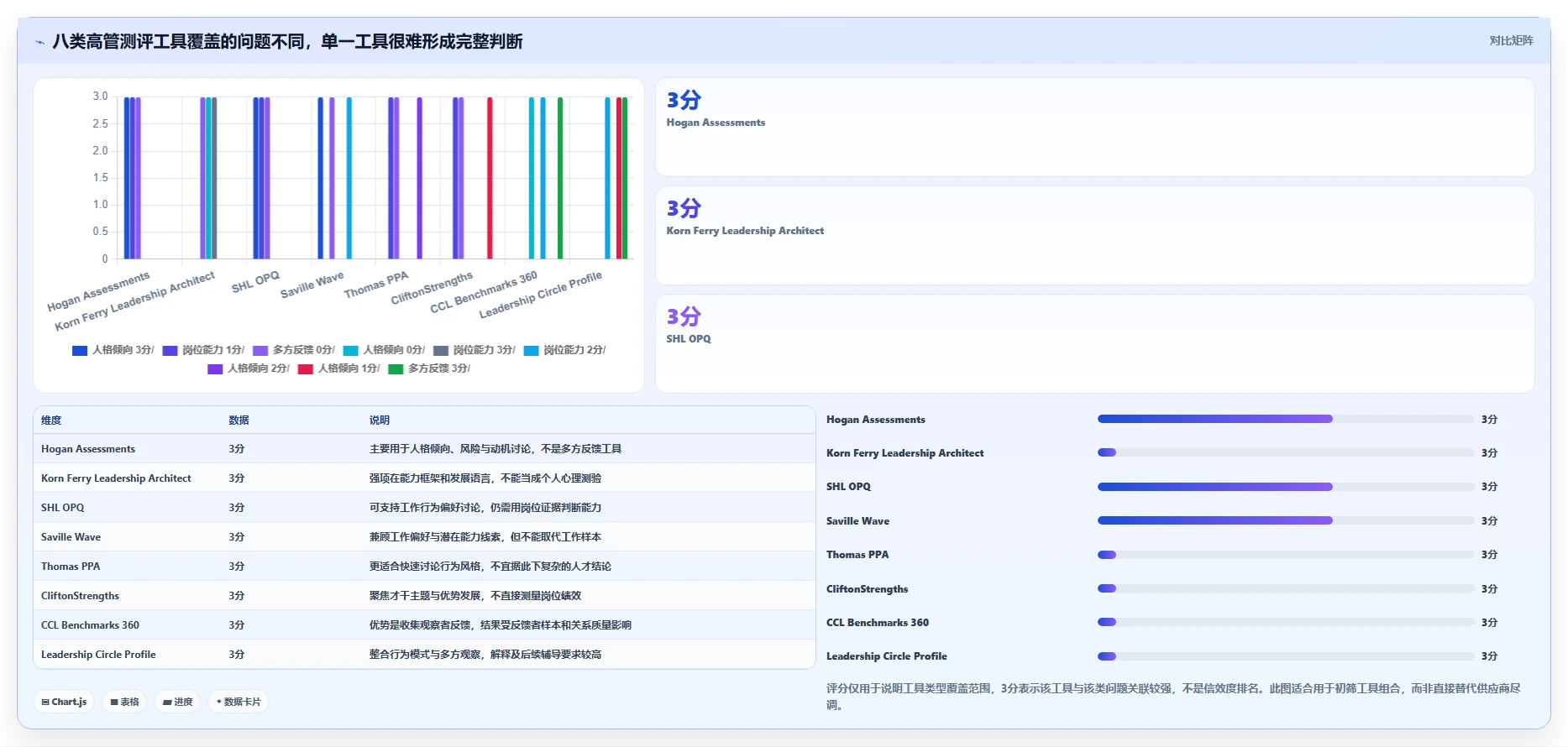Toggle the 岗位能力 3分 legend swatch
Viewport: 1568px width, 747px height.
(441, 350)
